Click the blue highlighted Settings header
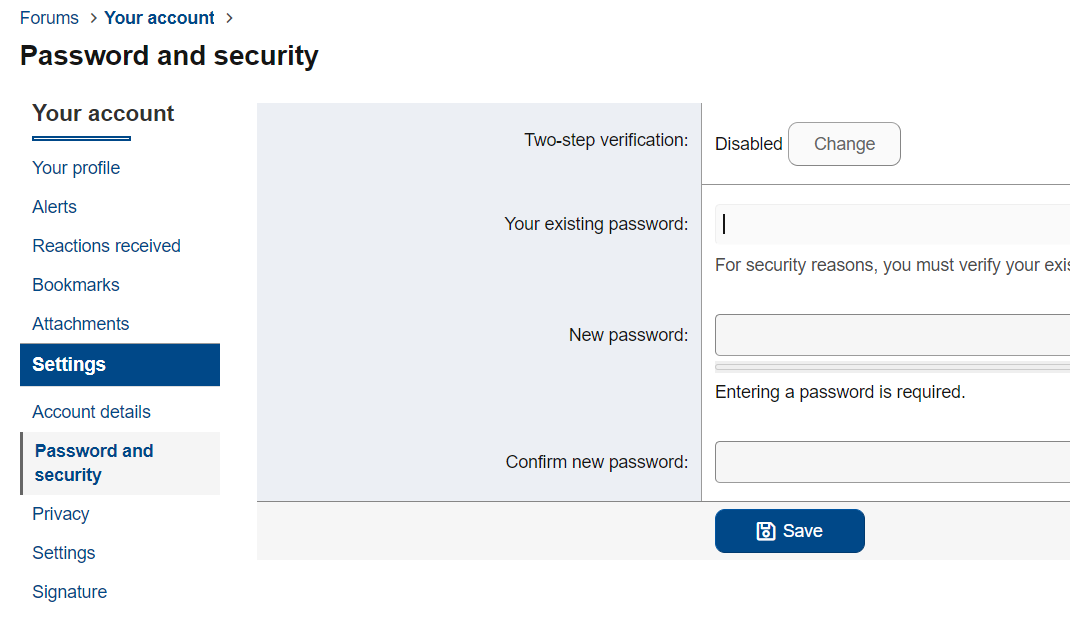Viewport: 1070px width, 624px height. [120, 365]
